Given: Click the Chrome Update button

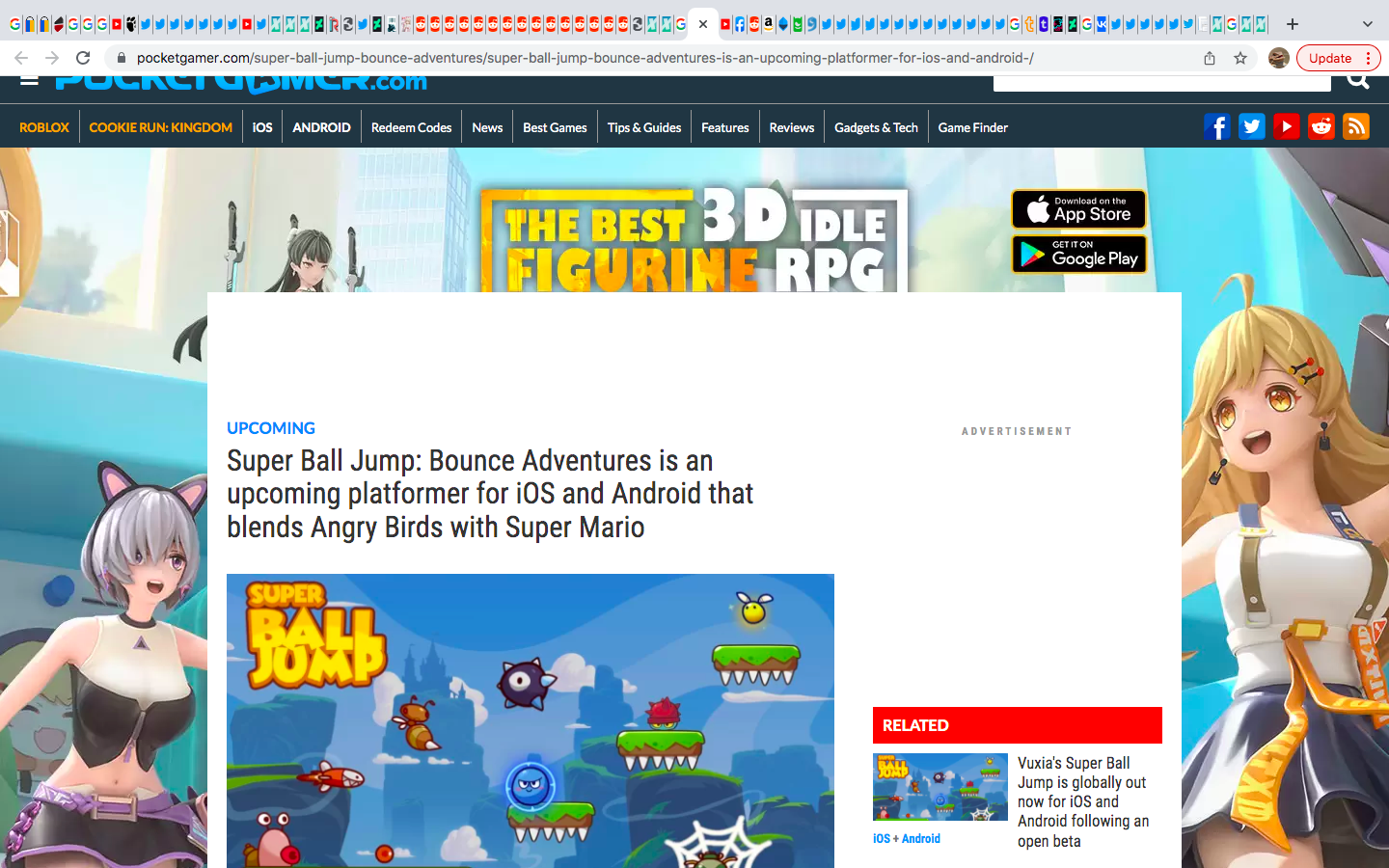Looking at the screenshot, I should [x=1330, y=58].
